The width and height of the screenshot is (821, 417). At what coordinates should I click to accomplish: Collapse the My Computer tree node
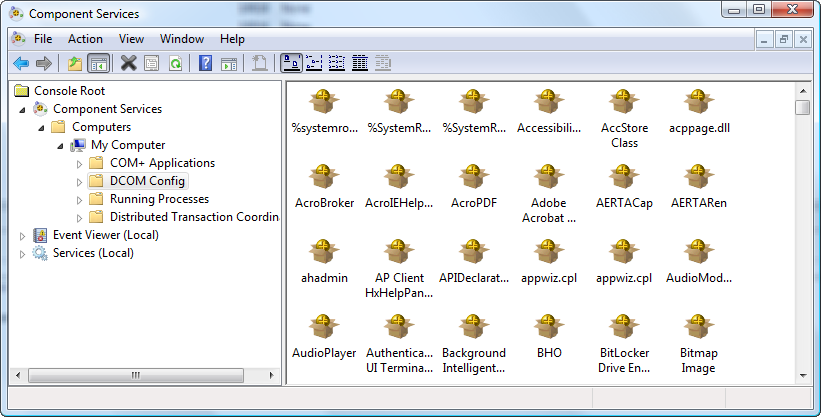61,145
